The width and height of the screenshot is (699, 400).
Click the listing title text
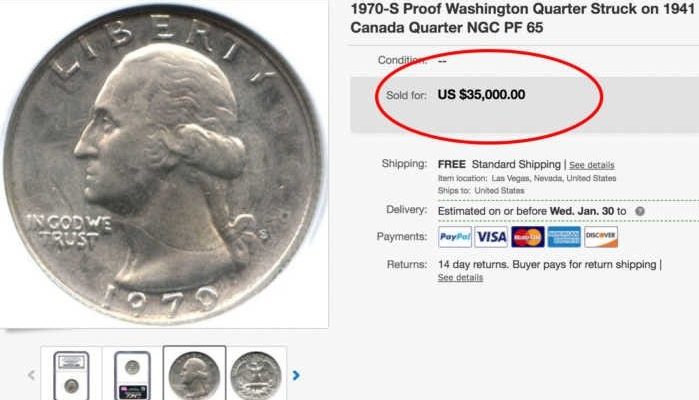pyautogui.click(x=522, y=18)
